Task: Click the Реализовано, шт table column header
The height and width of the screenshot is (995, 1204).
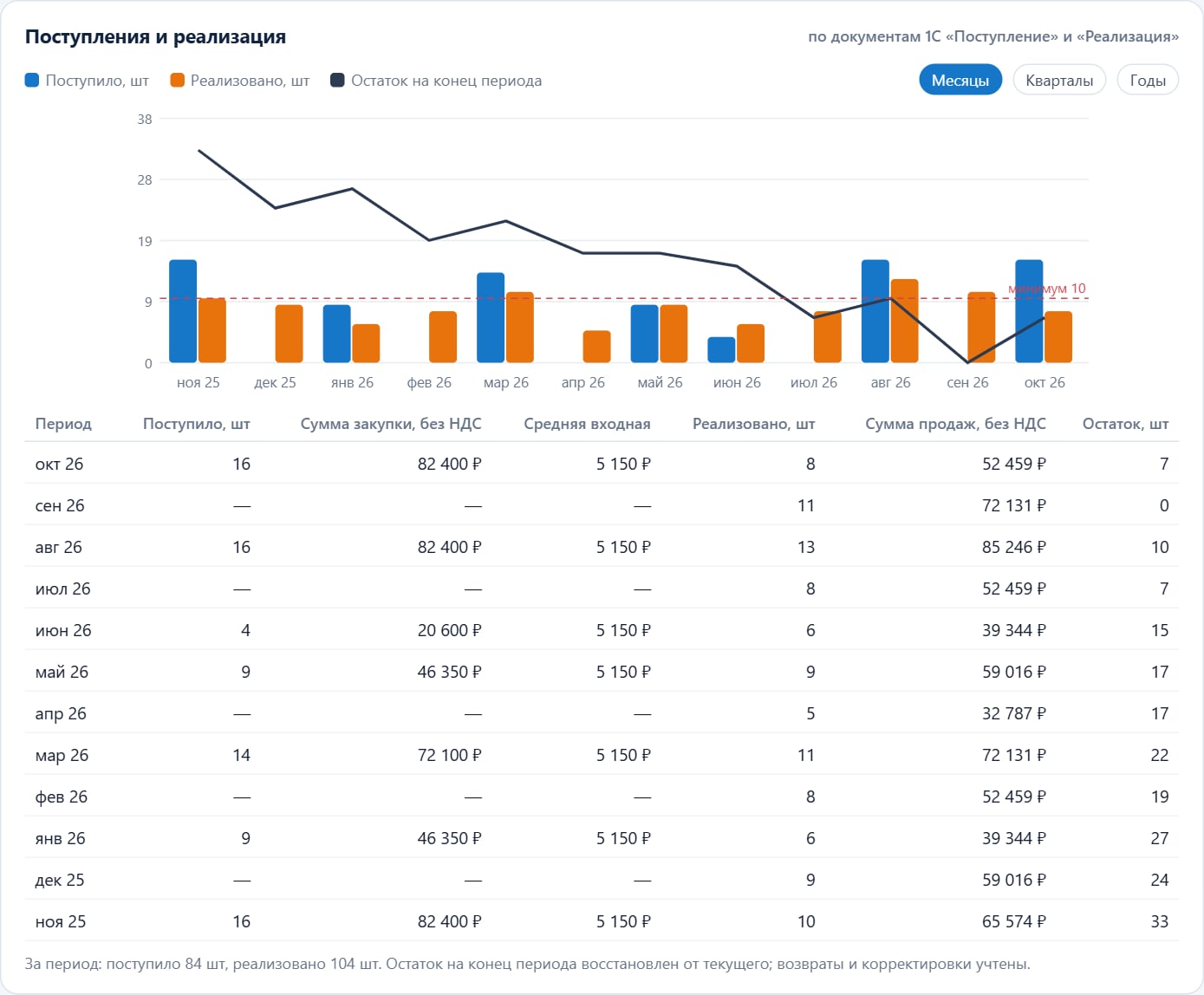Action: (753, 424)
